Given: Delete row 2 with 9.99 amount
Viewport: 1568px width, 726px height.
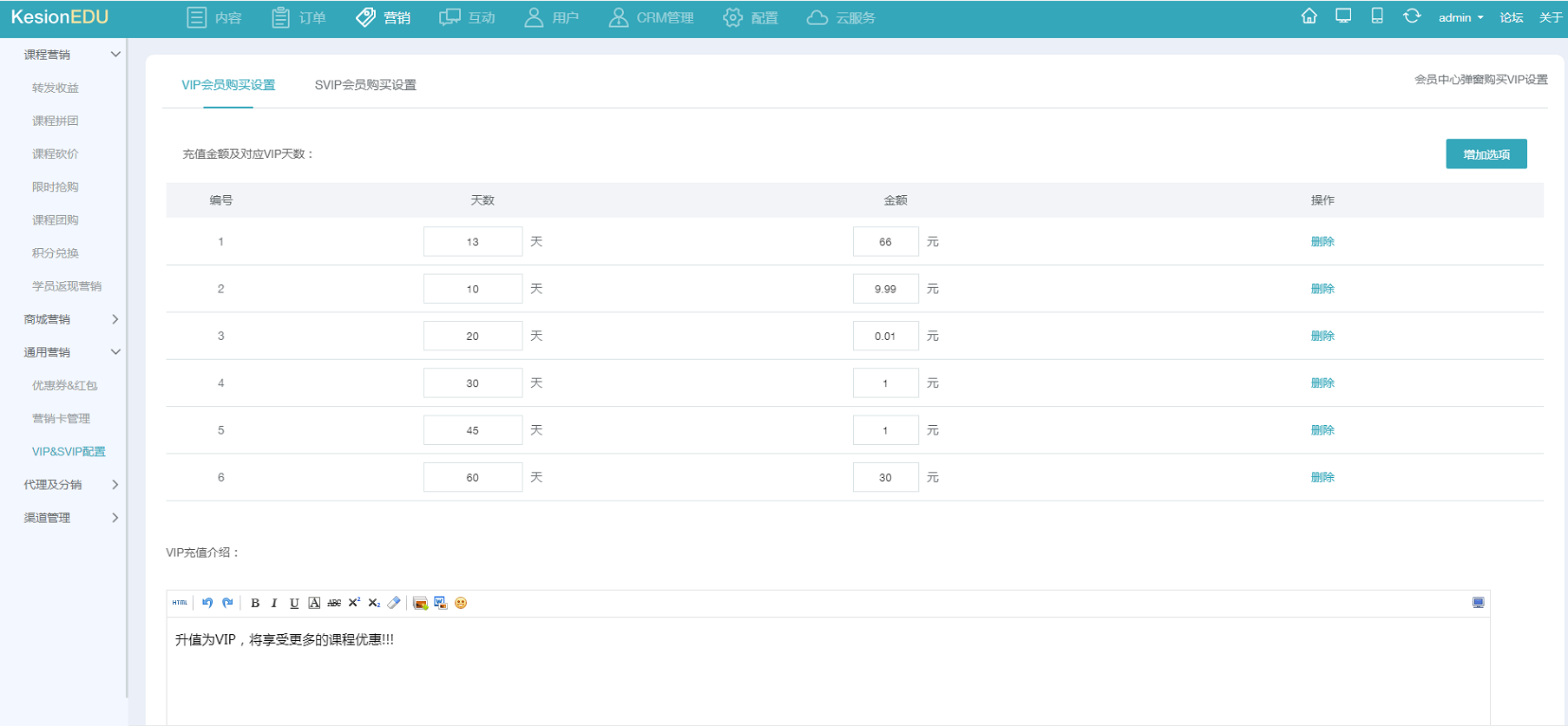Looking at the screenshot, I should coord(1322,289).
